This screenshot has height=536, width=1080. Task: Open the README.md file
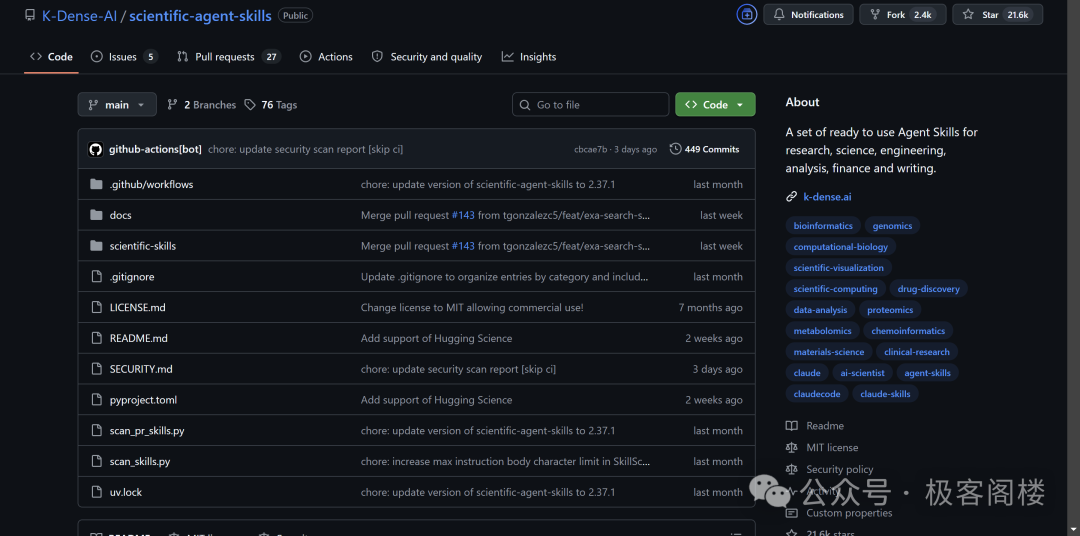tap(138, 338)
